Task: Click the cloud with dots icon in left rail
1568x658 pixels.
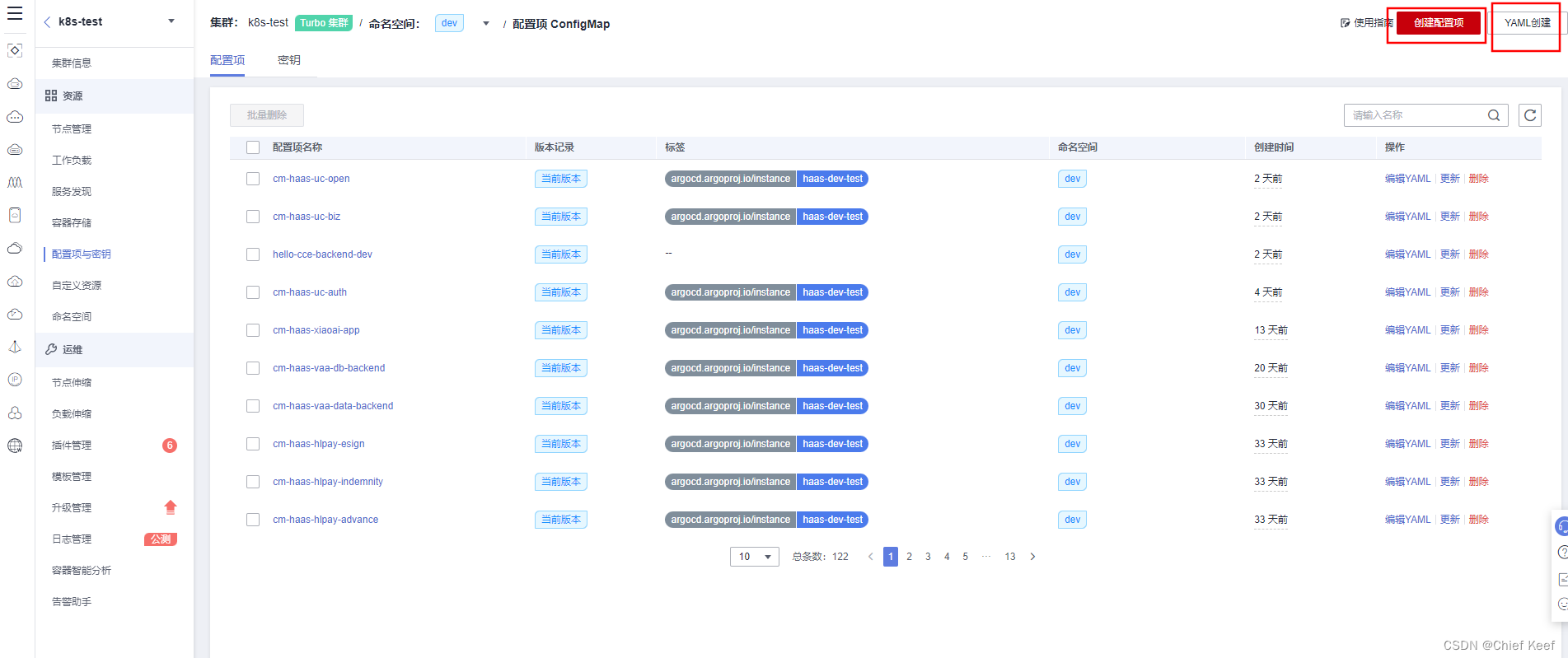Action: coord(15,116)
